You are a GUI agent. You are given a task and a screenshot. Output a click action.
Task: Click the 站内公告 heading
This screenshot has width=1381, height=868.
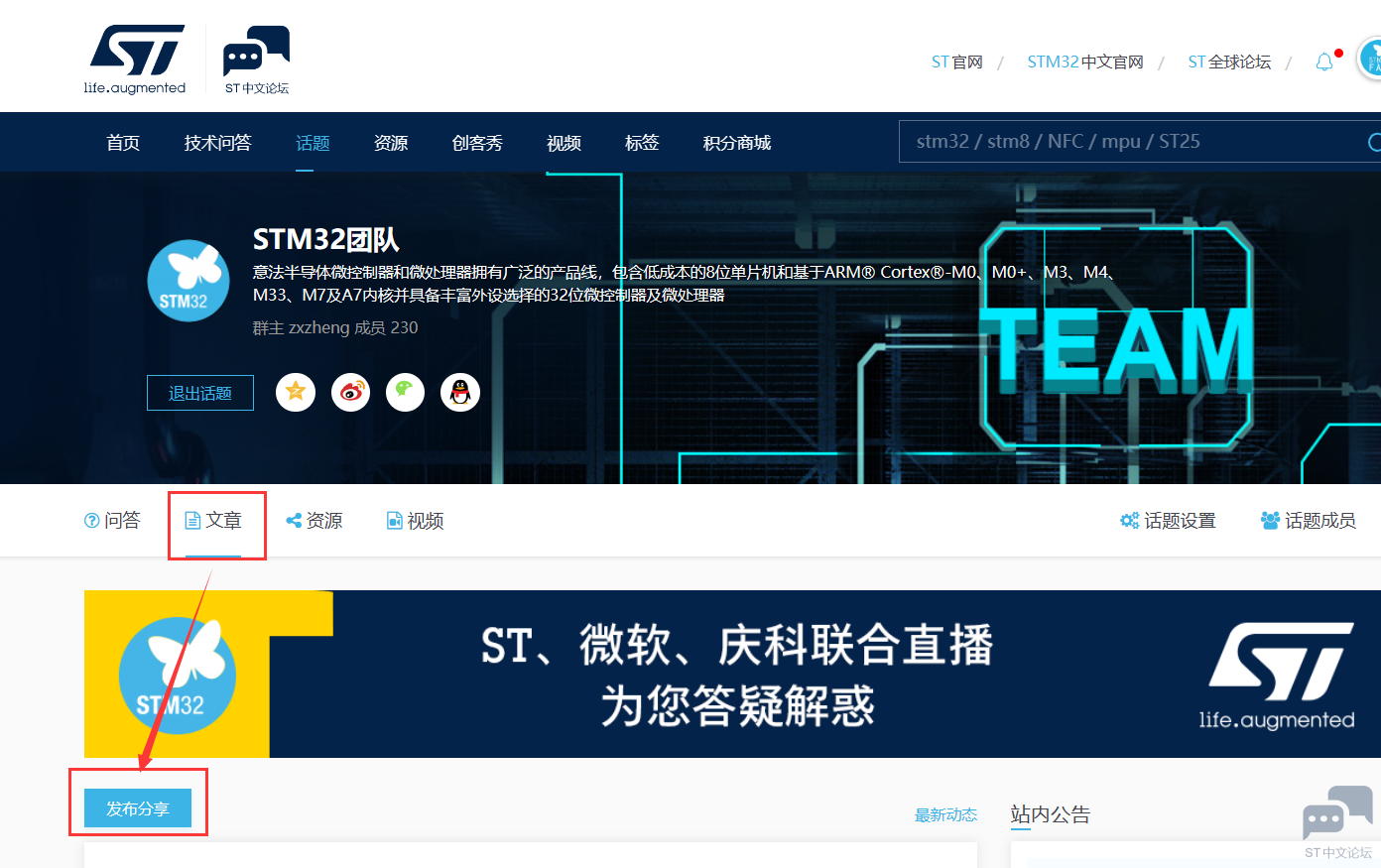[x=1050, y=815]
